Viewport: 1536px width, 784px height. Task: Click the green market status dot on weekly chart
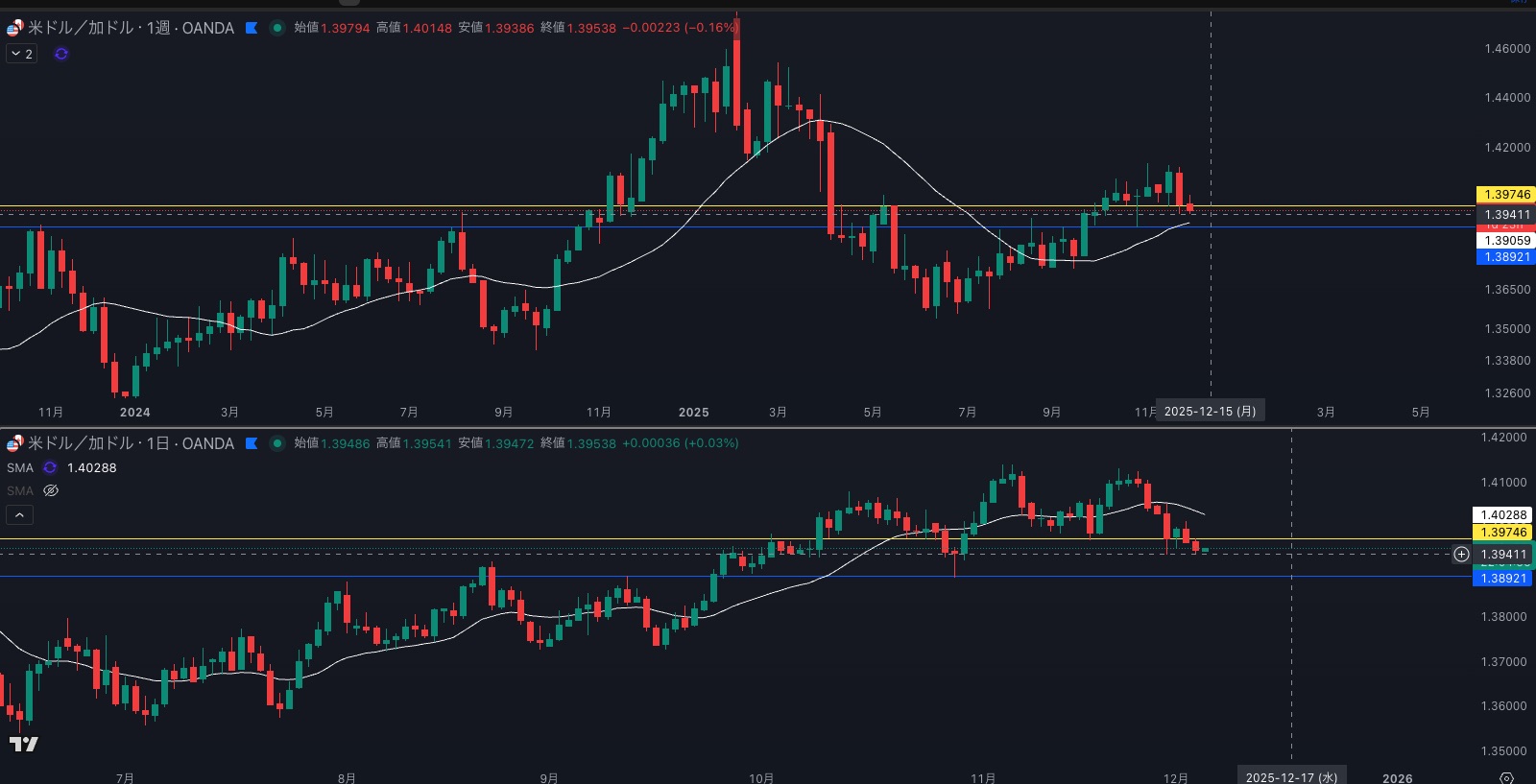277,28
